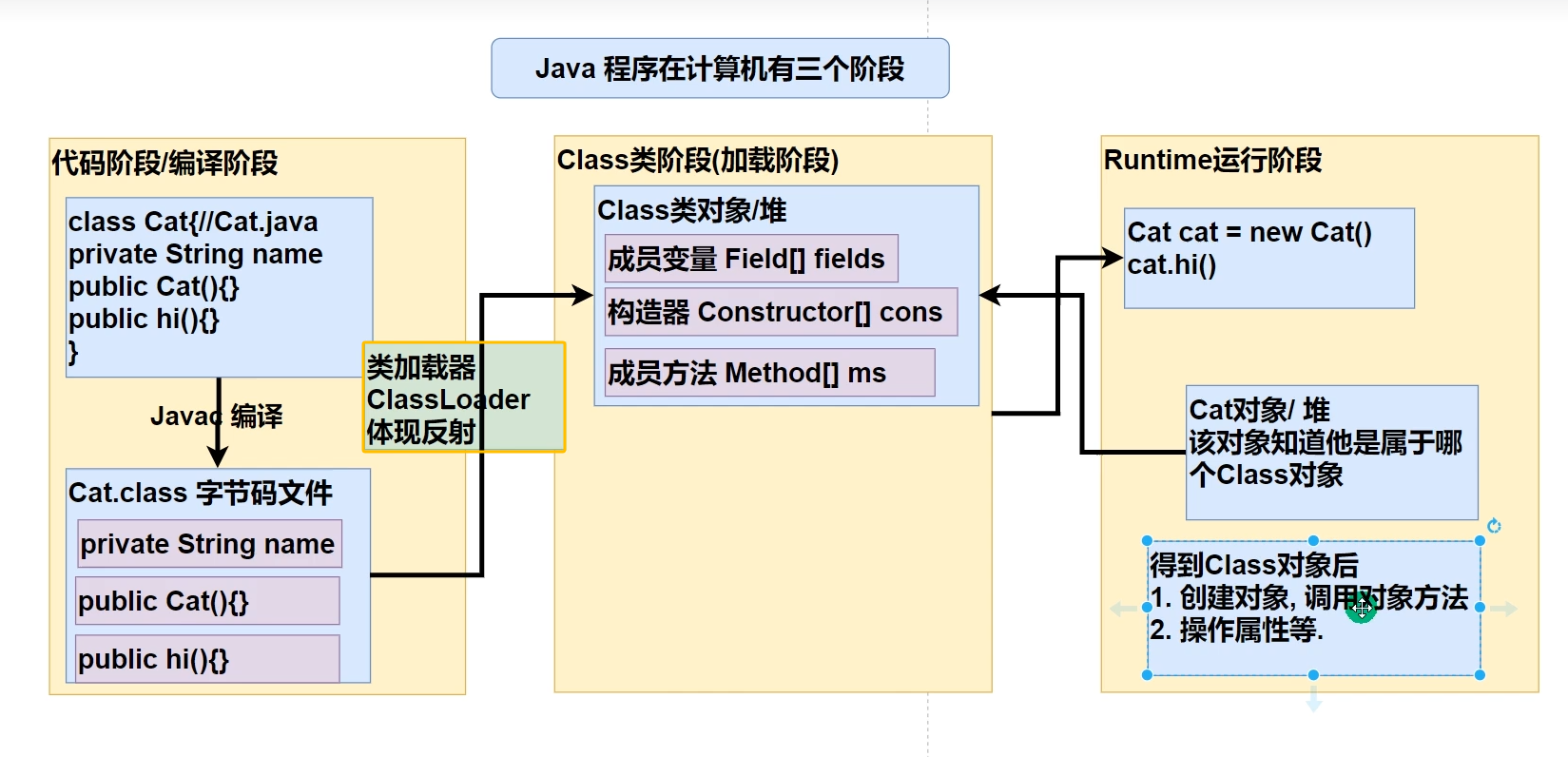1568x757 pixels.
Task: Click the top-middle selection handle of 得到Class对象后 box
Action: pyautogui.click(x=1313, y=541)
